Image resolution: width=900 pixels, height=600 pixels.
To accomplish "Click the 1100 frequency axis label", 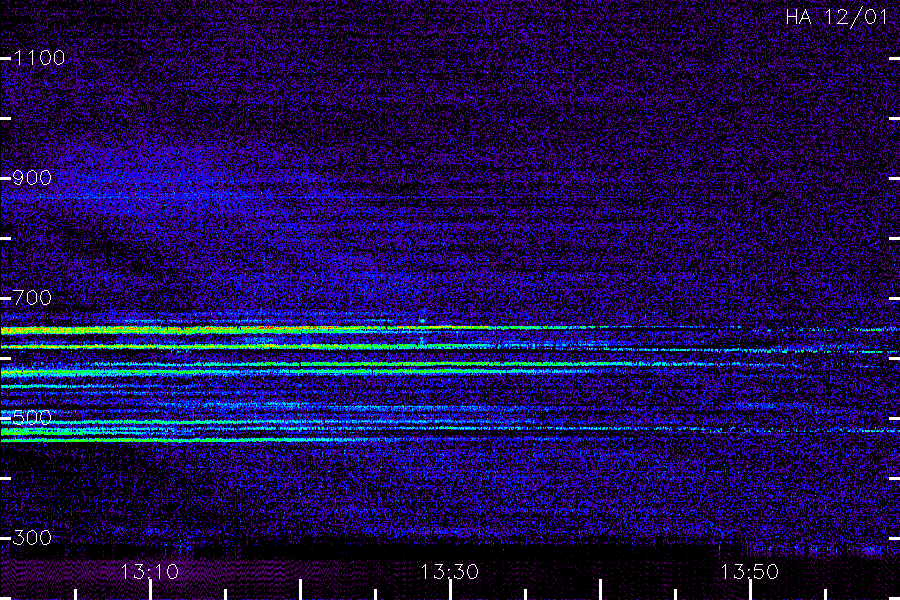I will click(x=40, y=58).
